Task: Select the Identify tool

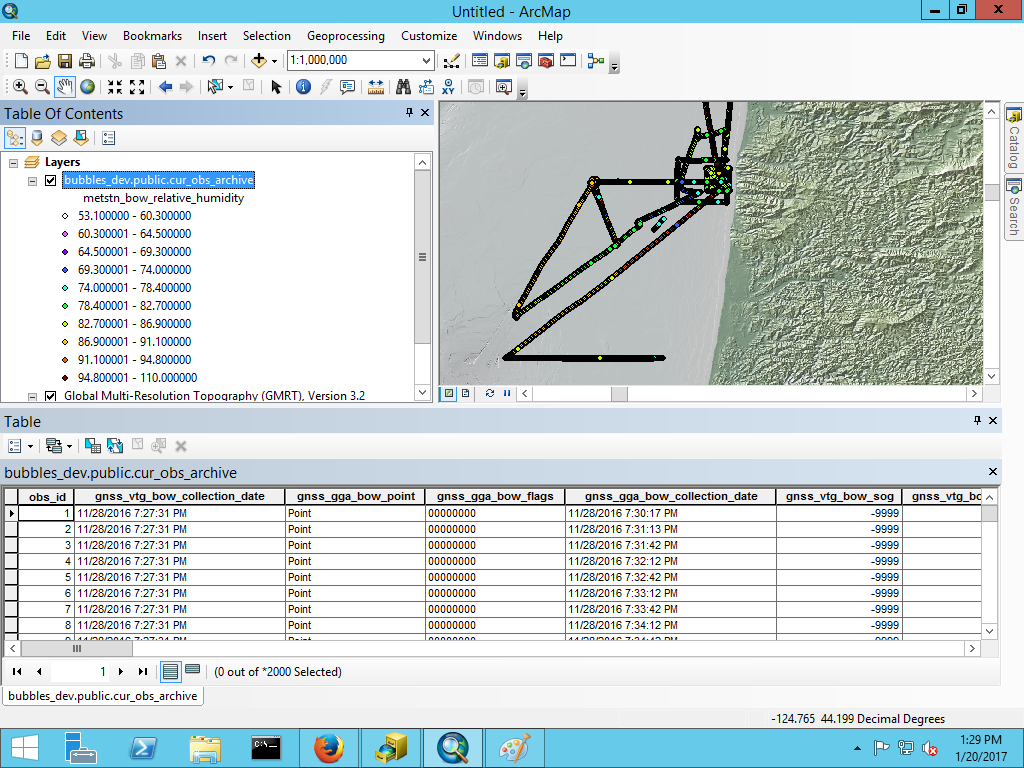Action: (x=303, y=87)
